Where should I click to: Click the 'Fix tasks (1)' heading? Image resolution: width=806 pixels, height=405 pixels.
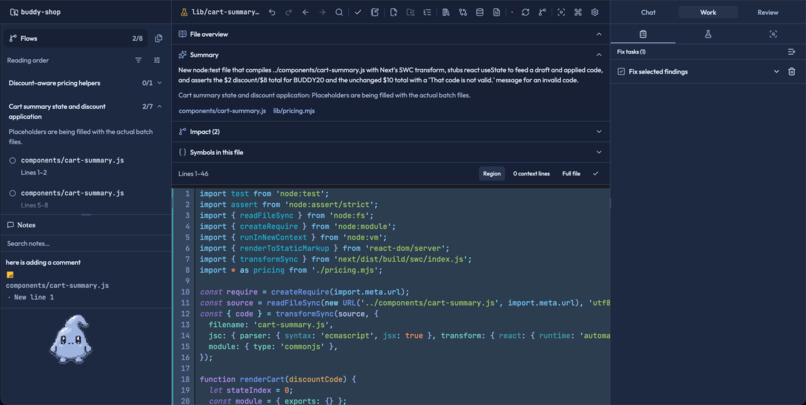click(x=631, y=51)
